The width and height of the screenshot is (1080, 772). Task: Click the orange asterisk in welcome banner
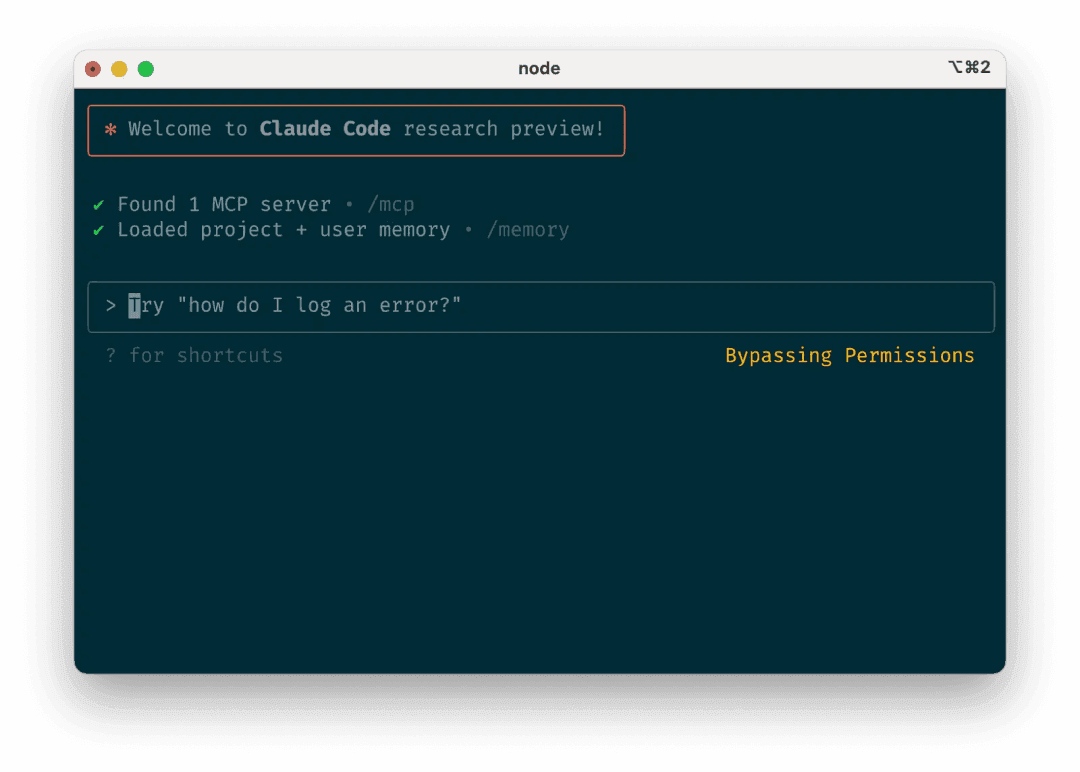110,130
